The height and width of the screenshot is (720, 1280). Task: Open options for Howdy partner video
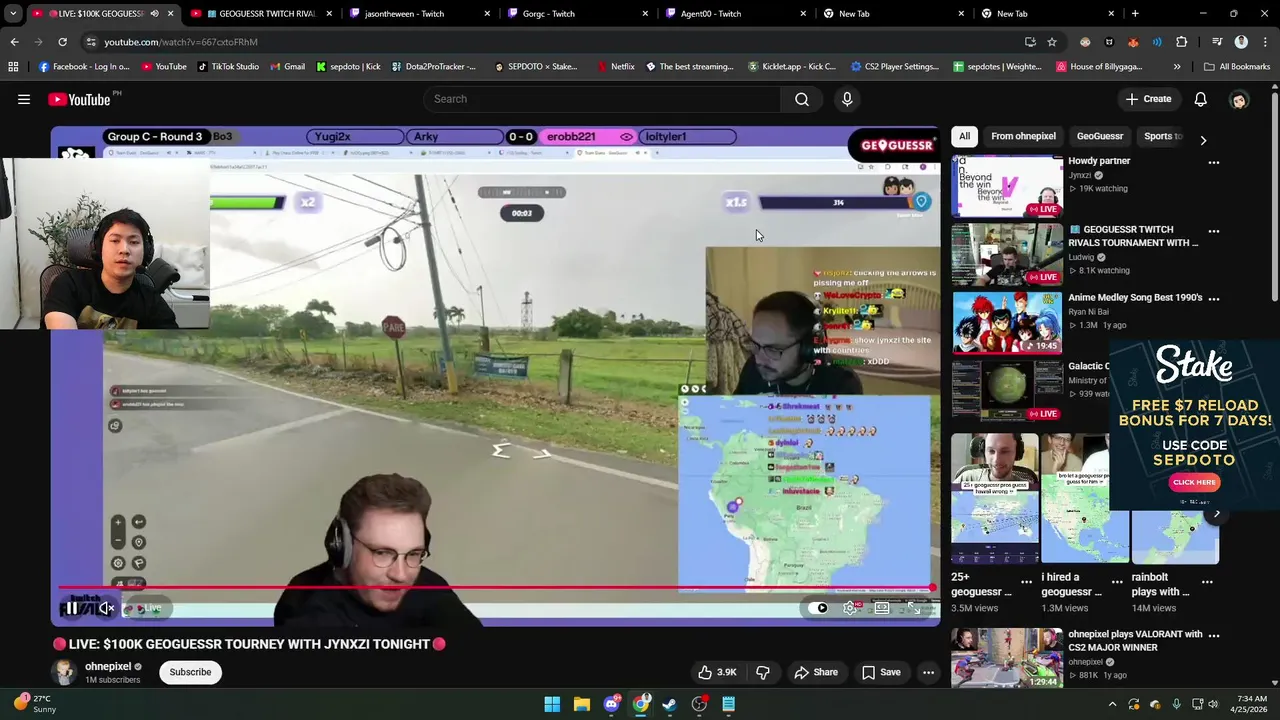click(1214, 162)
